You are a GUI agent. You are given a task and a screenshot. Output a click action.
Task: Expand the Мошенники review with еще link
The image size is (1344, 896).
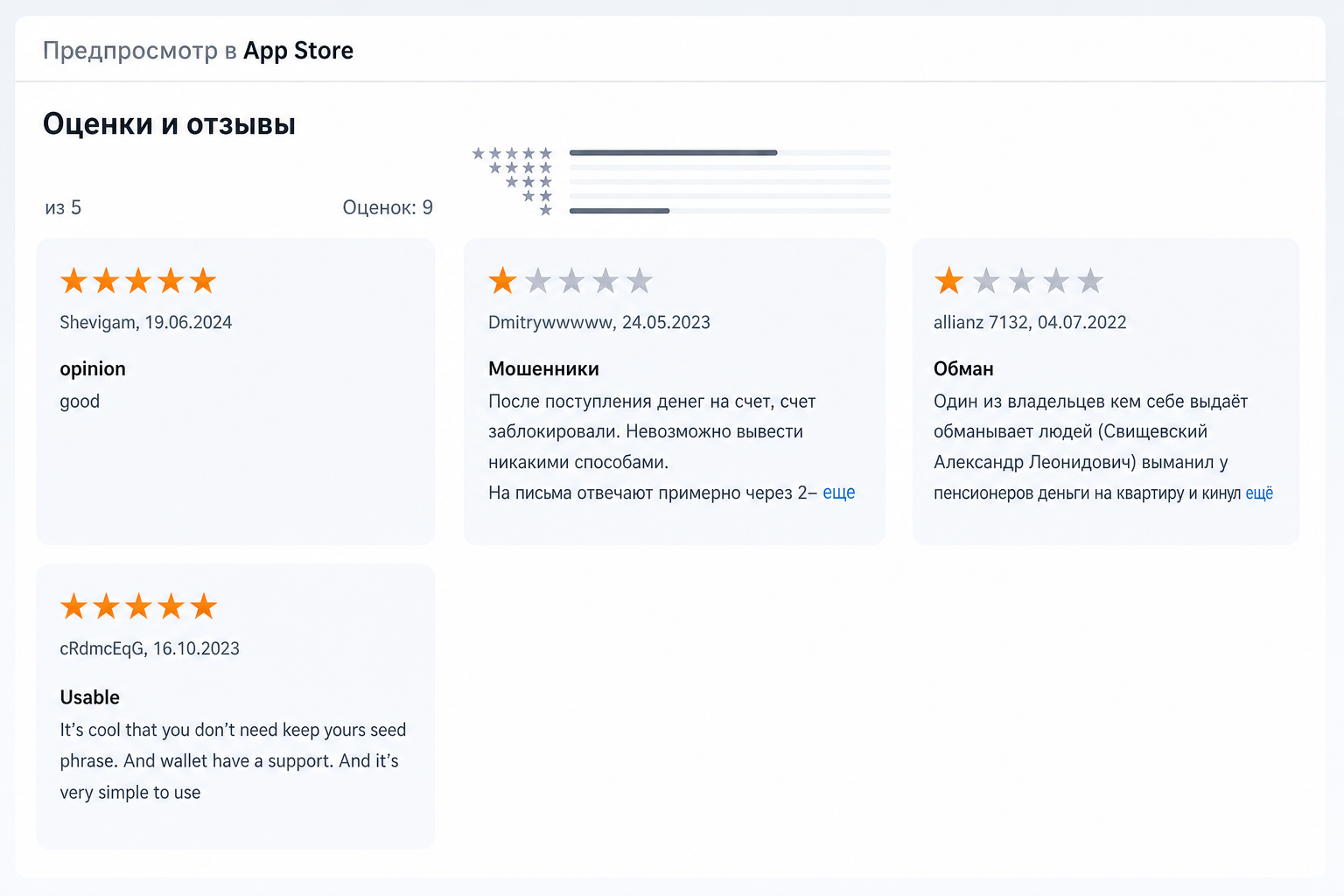click(839, 493)
